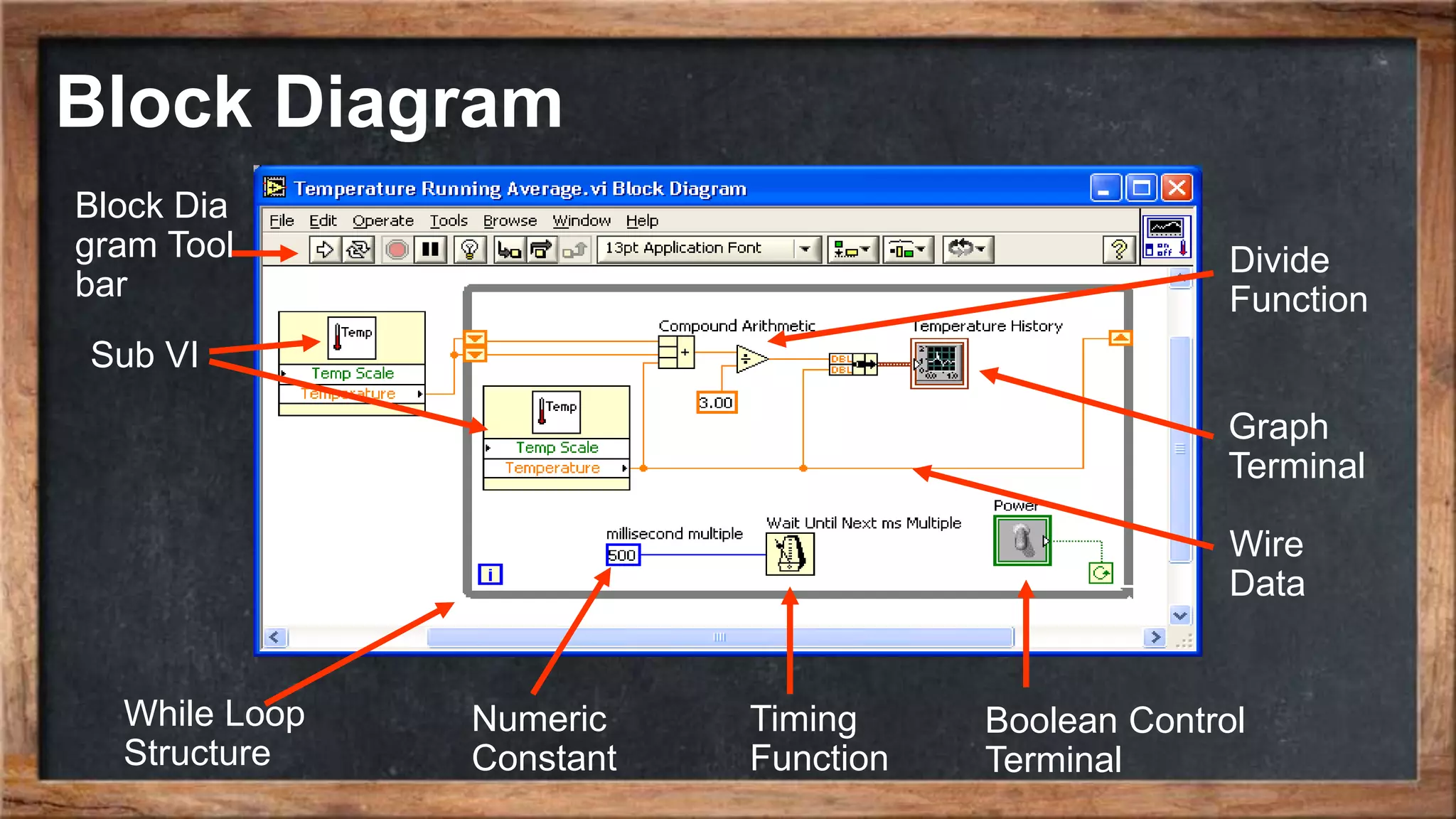Select the Build Array DBL node
This screenshot has height=819, width=1456.
point(853,365)
